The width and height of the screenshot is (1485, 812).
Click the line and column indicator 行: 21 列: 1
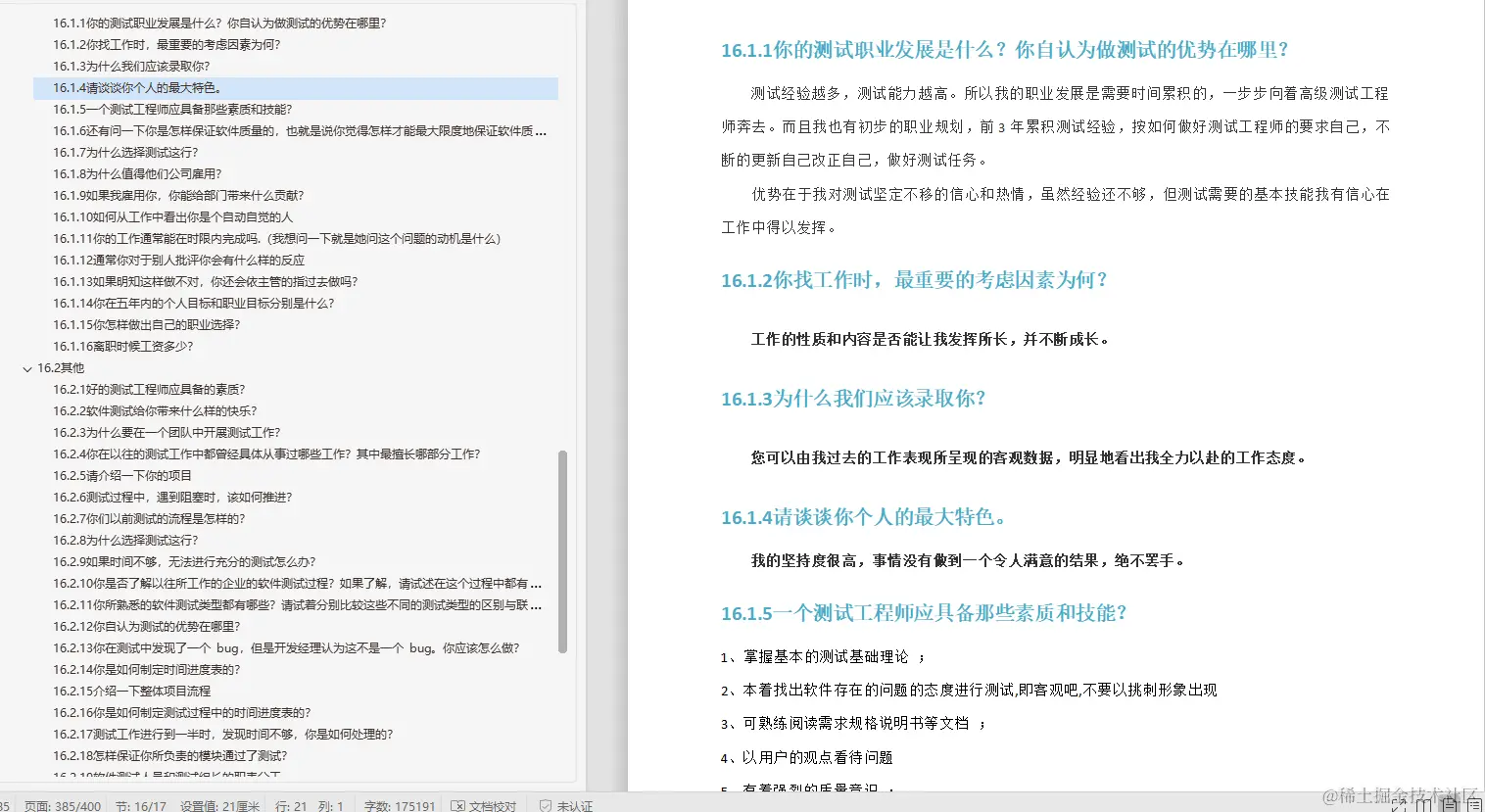(311, 805)
